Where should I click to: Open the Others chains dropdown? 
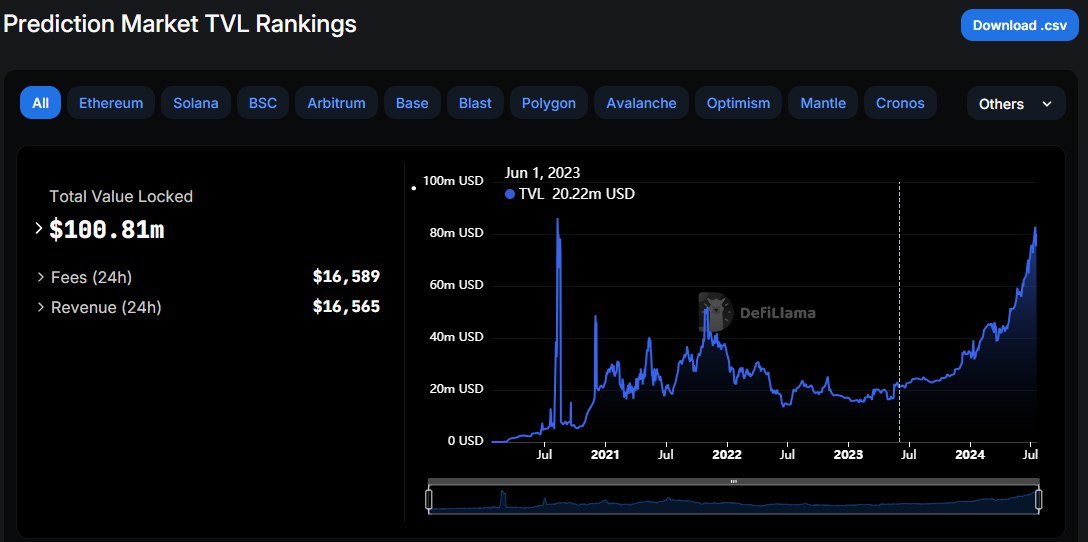1016,103
